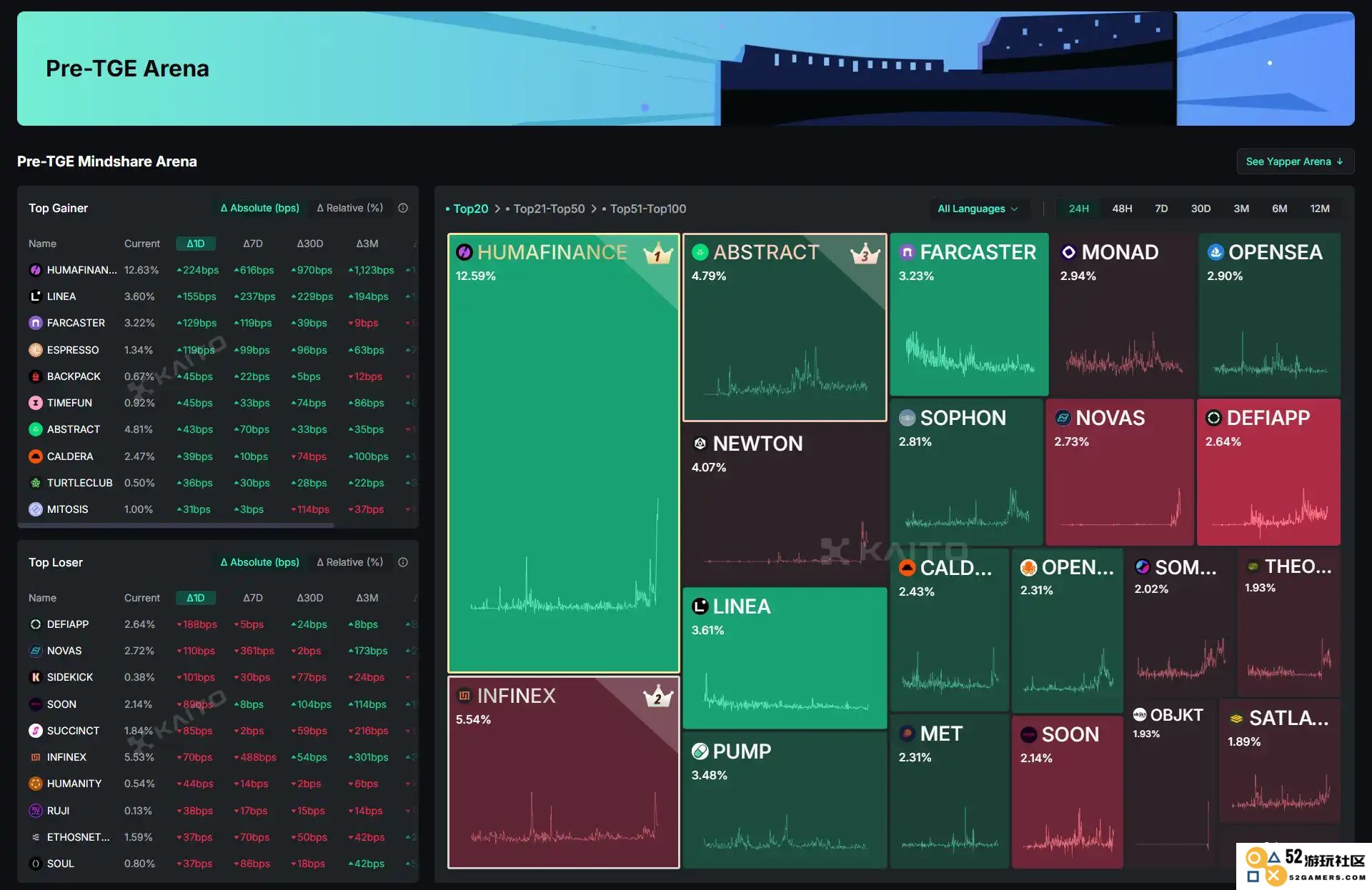Click the MET logo icon in the treemap
This screenshot has height=890, width=1372.
[908, 734]
